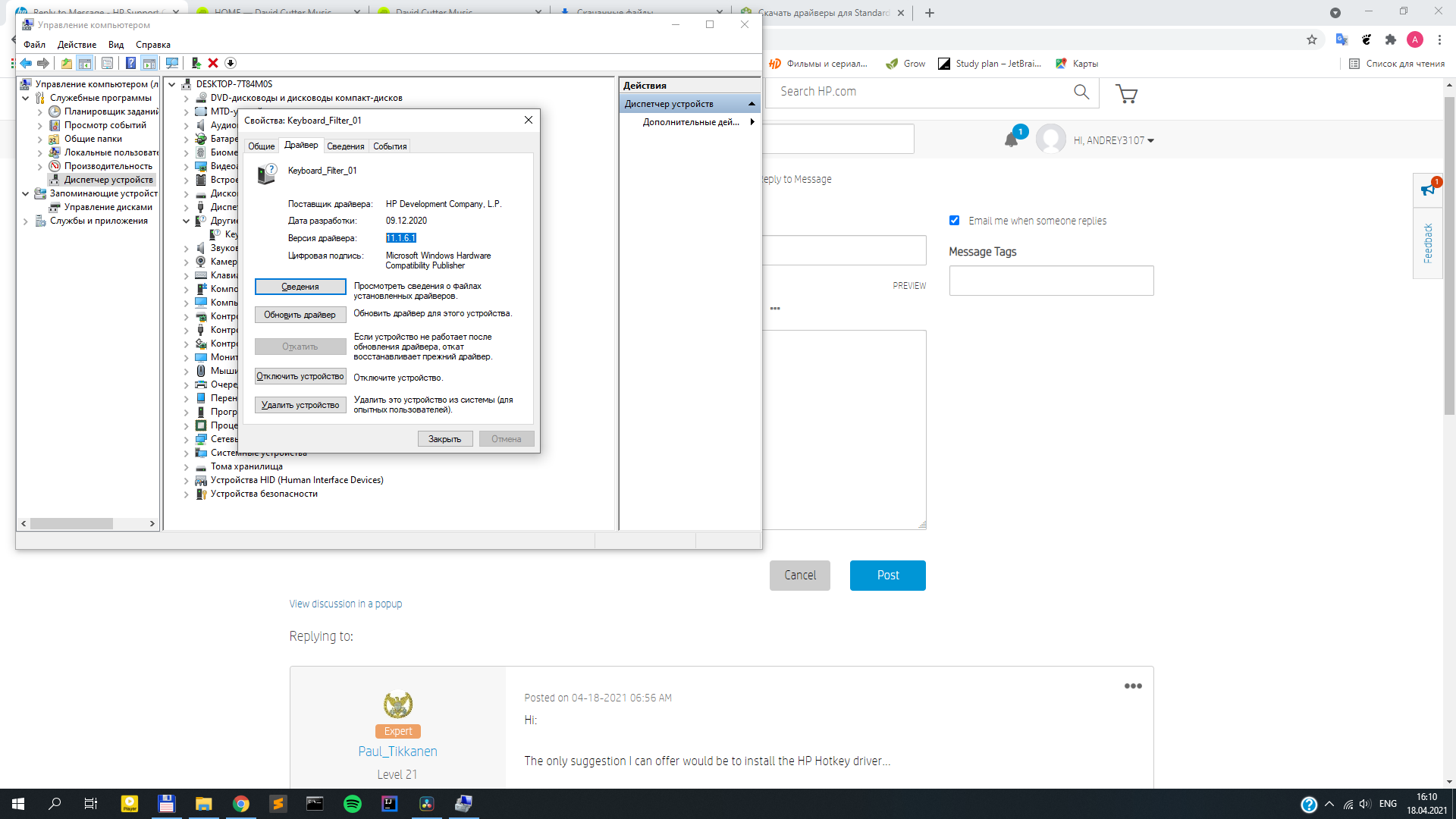The image size is (1456, 819).
Task: Expand the Устройства HID tree node
Action: [x=186, y=481]
